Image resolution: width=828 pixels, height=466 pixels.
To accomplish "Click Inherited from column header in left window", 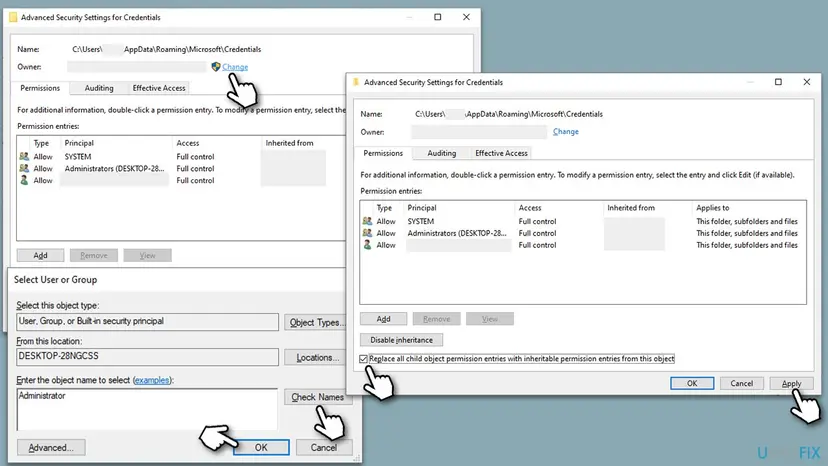I will (289, 143).
